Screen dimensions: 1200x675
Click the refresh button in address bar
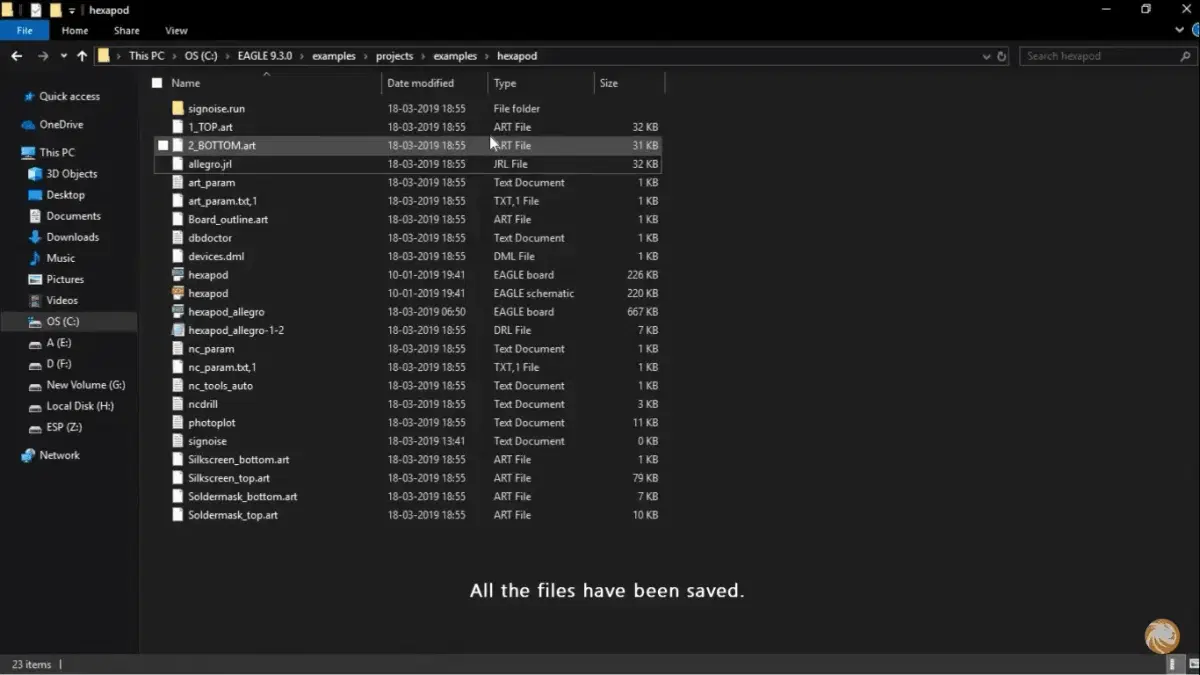tap(1002, 57)
